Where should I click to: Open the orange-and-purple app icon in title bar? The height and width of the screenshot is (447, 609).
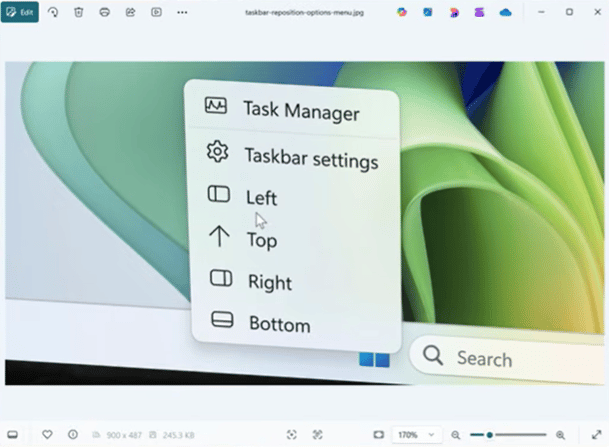click(454, 12)
